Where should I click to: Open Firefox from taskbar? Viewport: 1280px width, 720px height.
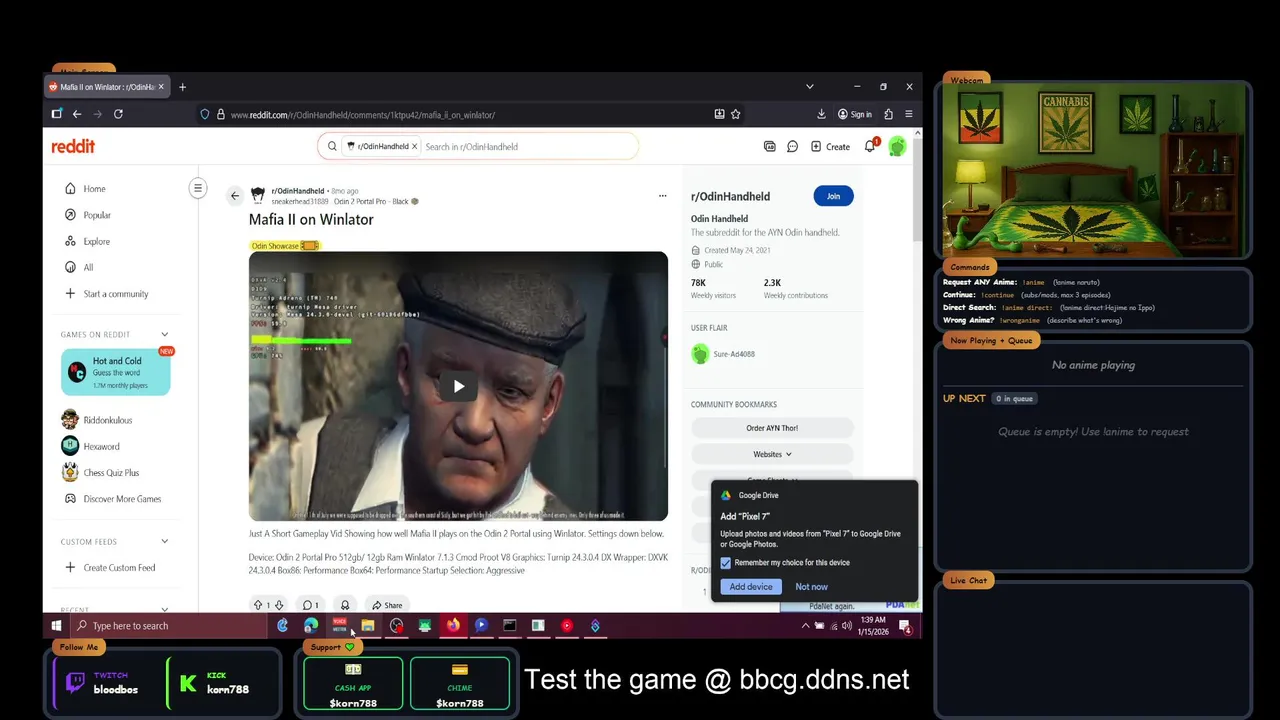tap(453, 626)
